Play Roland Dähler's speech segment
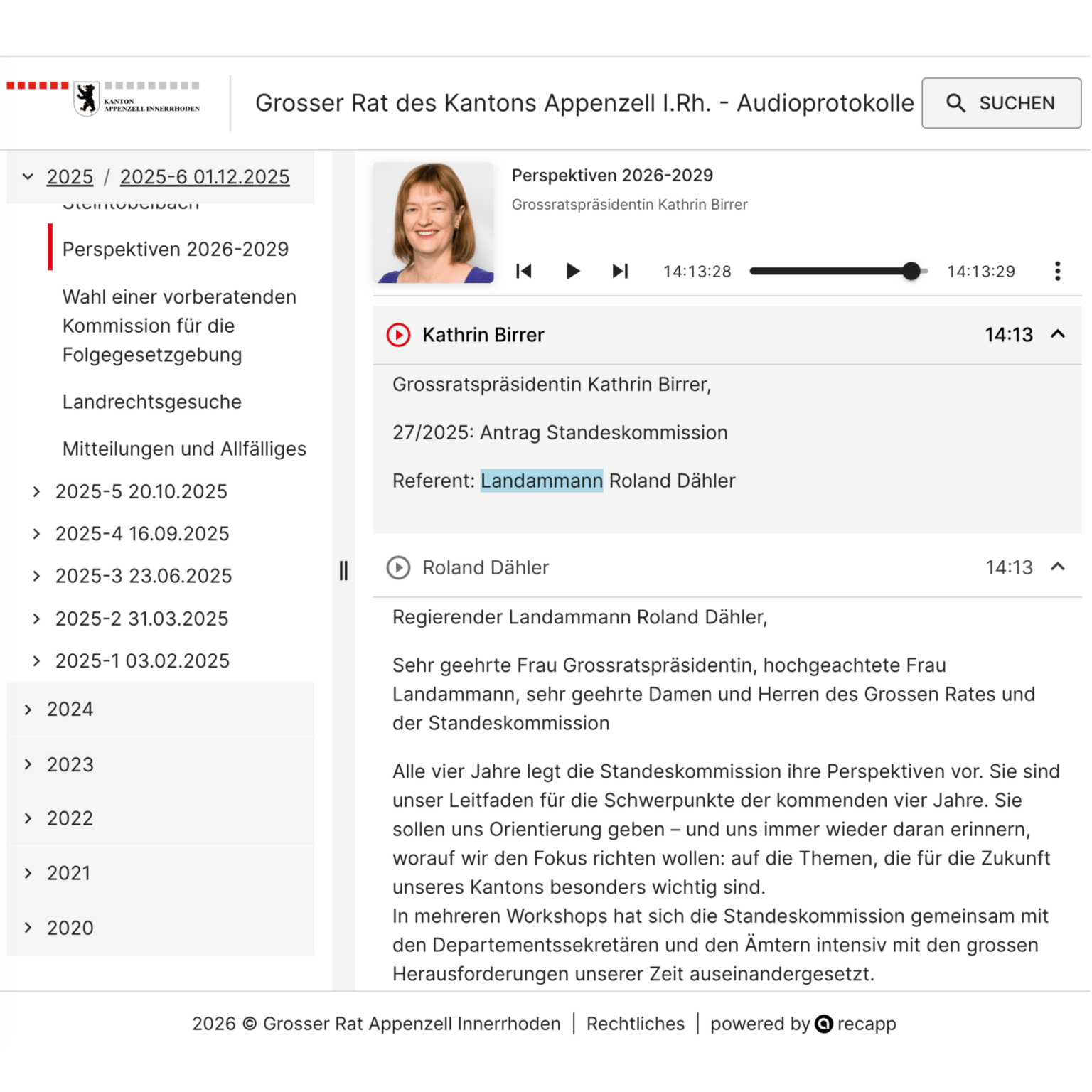 pos(398,567)
